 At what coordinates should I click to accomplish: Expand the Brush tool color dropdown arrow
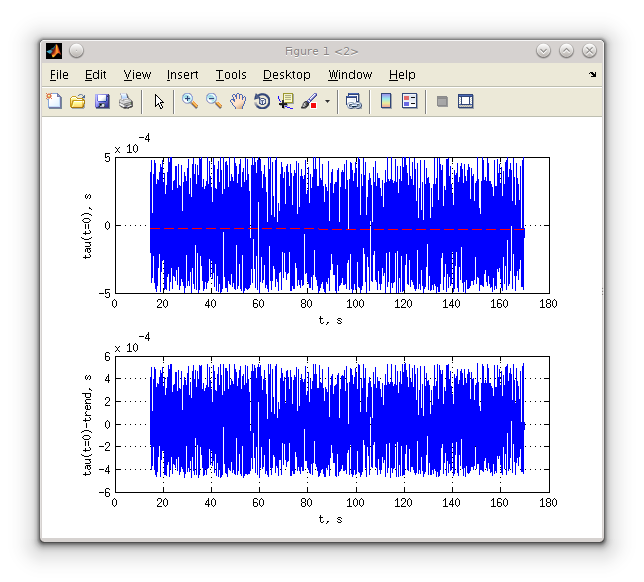coord(327,102)
